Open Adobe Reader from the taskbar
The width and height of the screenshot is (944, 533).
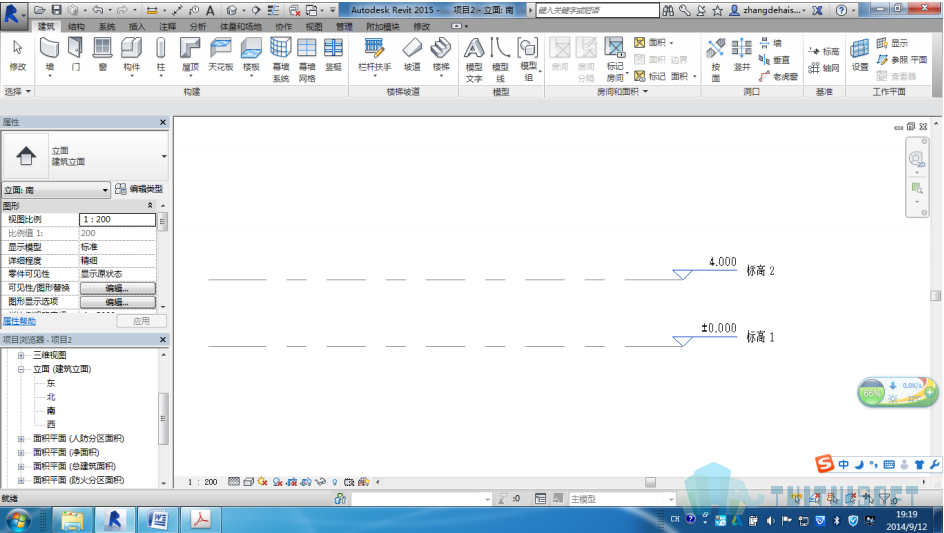[200, 519]
